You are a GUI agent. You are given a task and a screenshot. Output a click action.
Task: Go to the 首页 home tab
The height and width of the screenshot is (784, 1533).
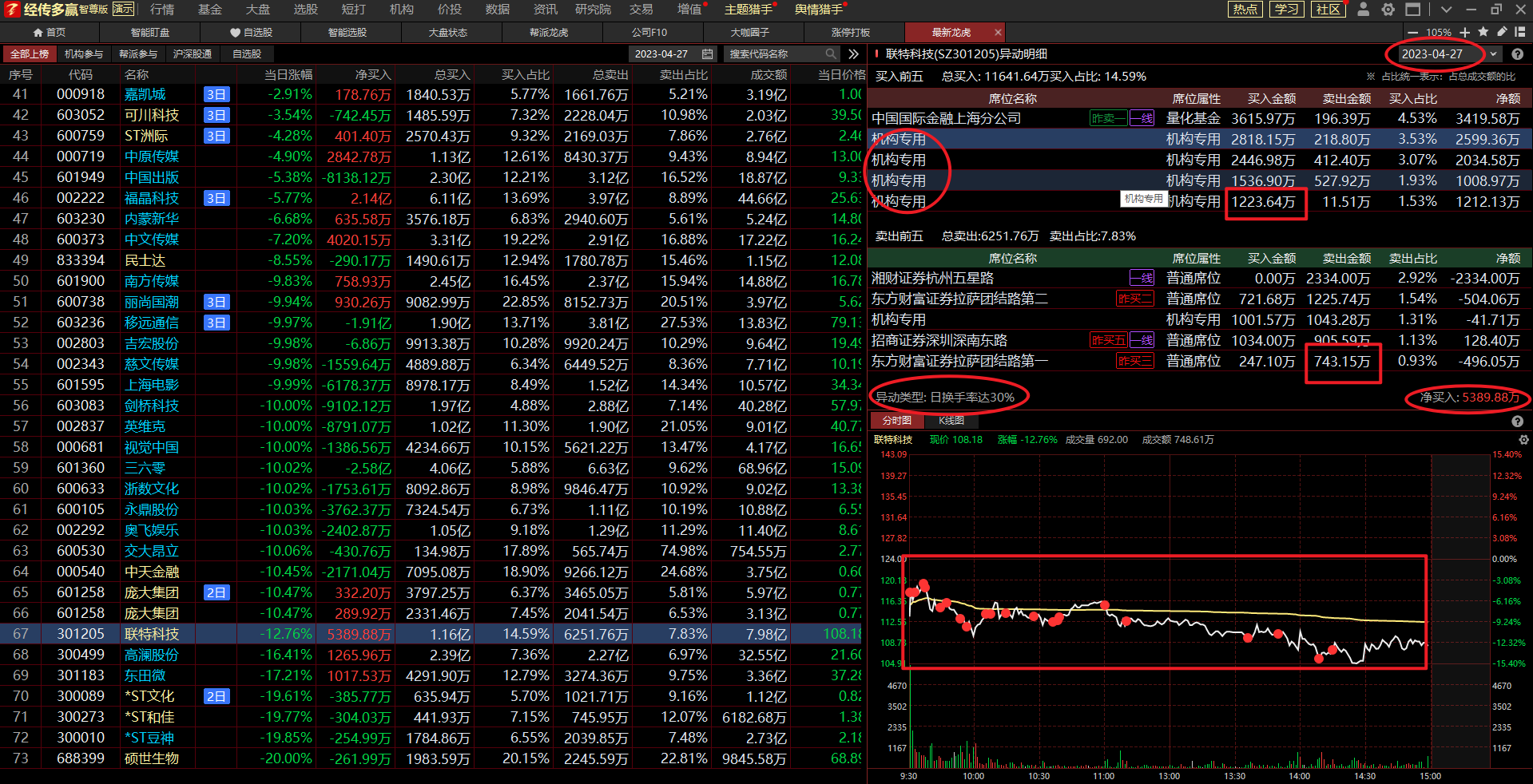tap(50, 33)
